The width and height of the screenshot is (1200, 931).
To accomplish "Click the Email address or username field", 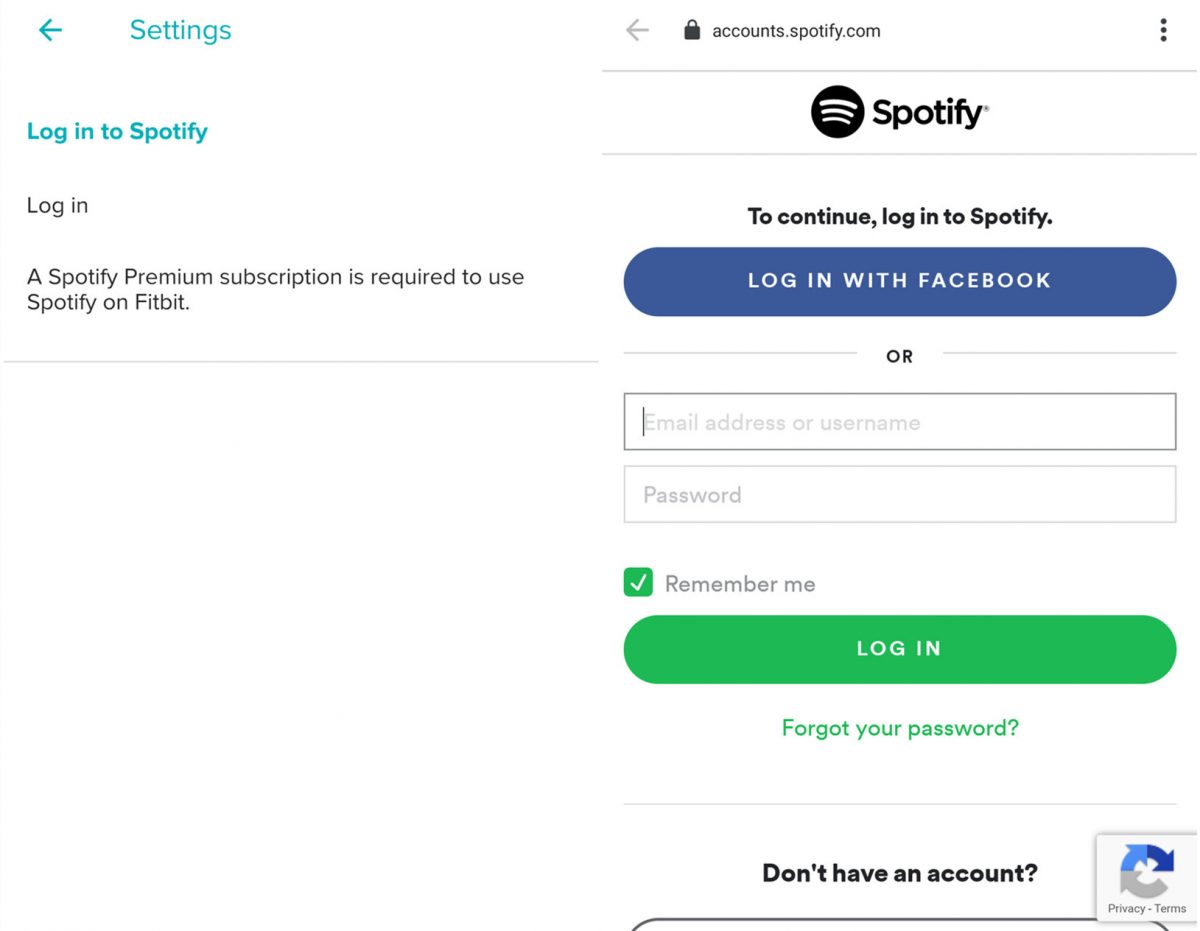I will point(899,422).
